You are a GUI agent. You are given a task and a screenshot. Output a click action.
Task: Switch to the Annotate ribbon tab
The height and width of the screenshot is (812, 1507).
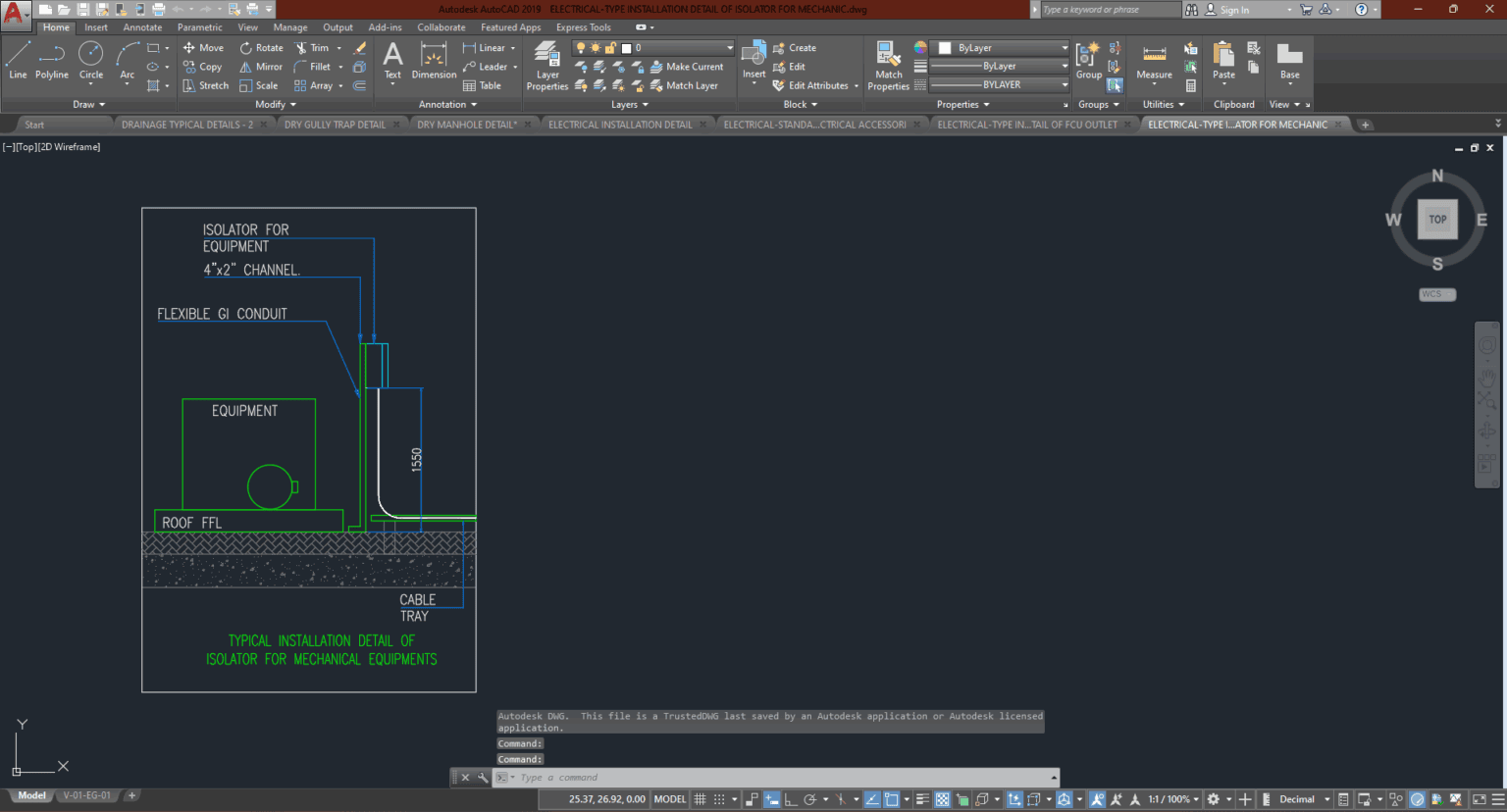[141, 26]
